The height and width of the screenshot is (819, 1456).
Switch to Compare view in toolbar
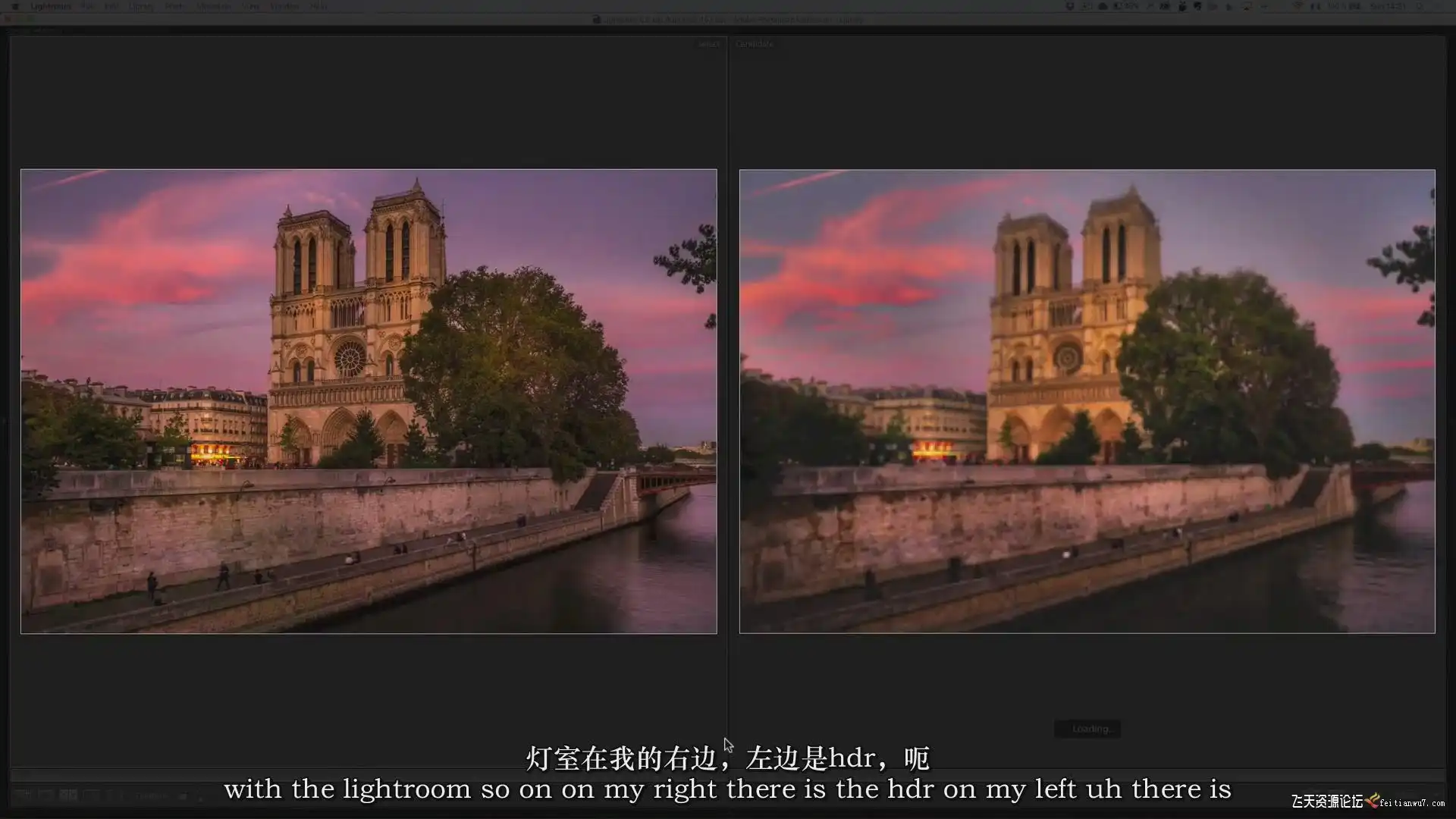68,795
